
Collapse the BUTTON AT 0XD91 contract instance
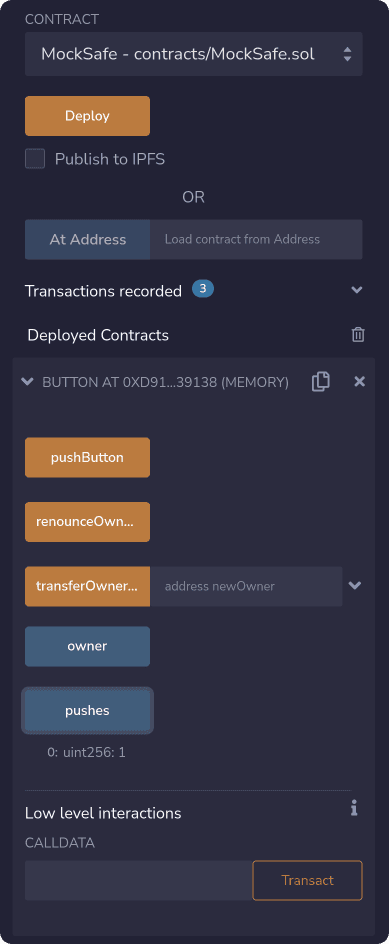pos(27,381)
